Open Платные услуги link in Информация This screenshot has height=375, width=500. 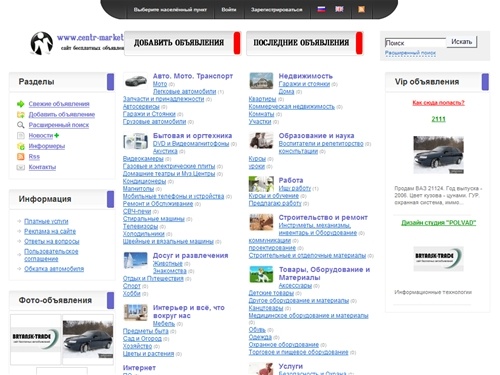[46, 221]
